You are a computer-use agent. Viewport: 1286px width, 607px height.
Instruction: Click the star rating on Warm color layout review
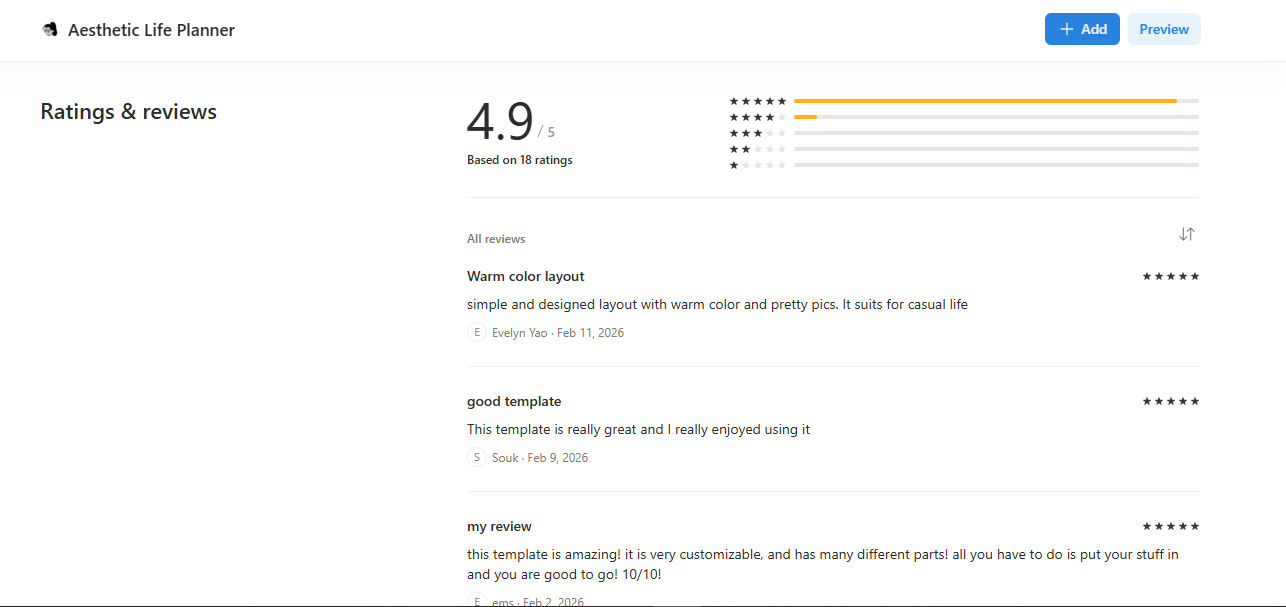[1170, 276]
